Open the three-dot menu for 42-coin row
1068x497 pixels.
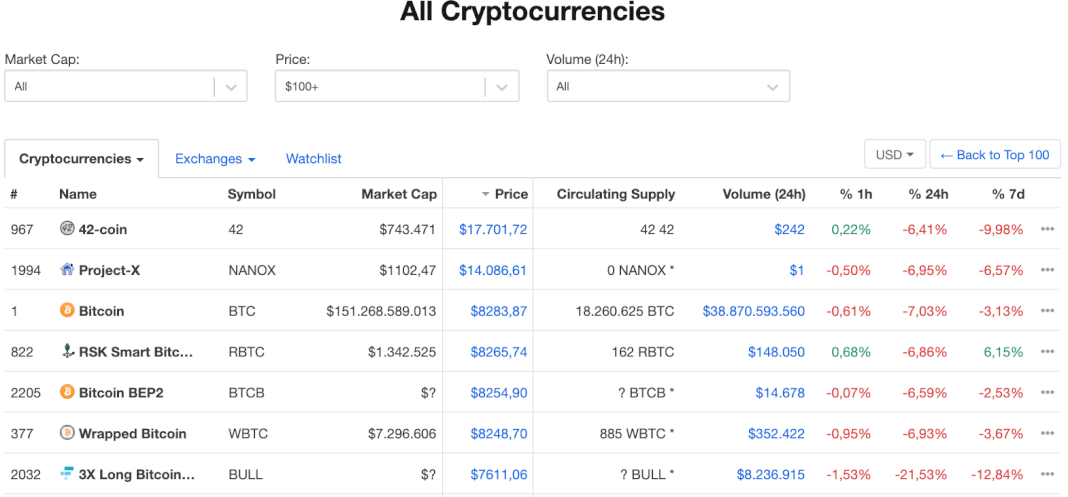pyautogui.click(x=1048, y=229)
